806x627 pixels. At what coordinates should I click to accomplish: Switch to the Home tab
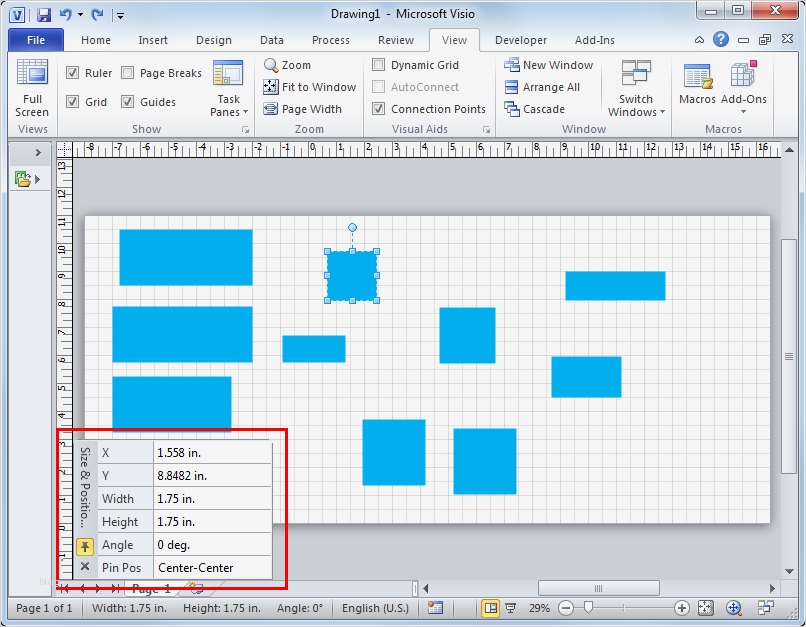coord(96,40)
